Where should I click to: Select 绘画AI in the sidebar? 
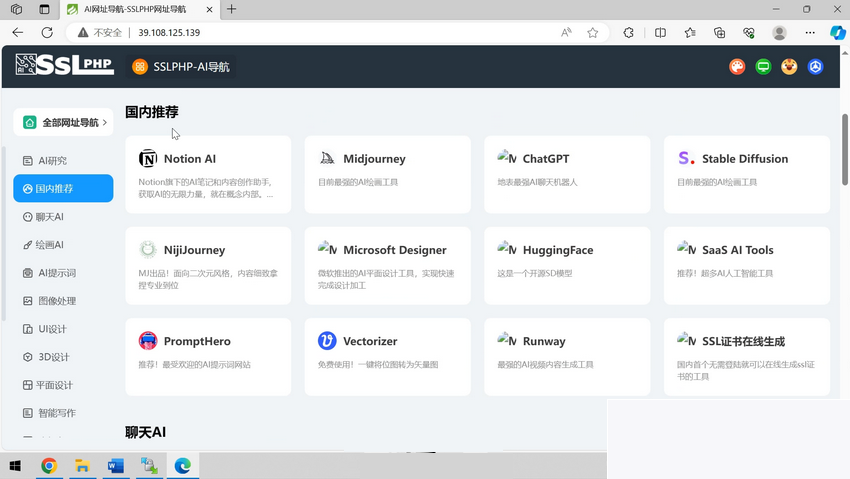[x=50, y=244]
